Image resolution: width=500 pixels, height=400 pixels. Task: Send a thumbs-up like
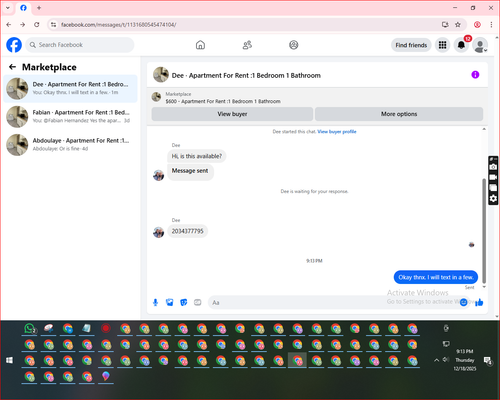[479, 302]
